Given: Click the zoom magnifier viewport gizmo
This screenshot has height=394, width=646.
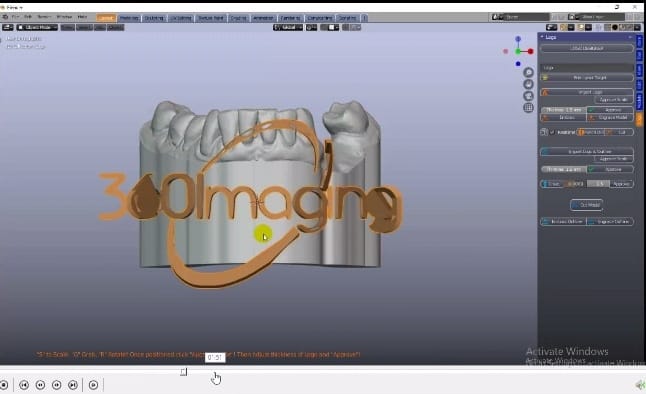Looking at the screenshot, I should 528,73.
